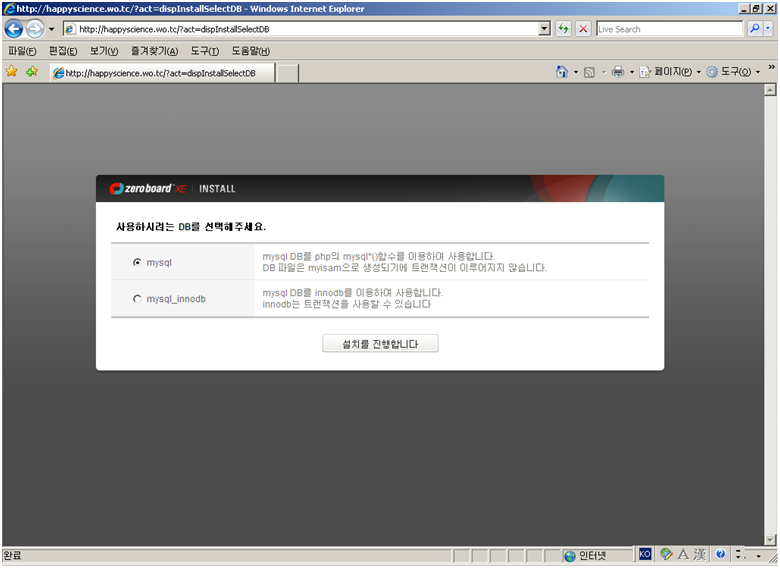Click the vertical scrollbar down arrow
Screen dimensions: 780x568
770,540
